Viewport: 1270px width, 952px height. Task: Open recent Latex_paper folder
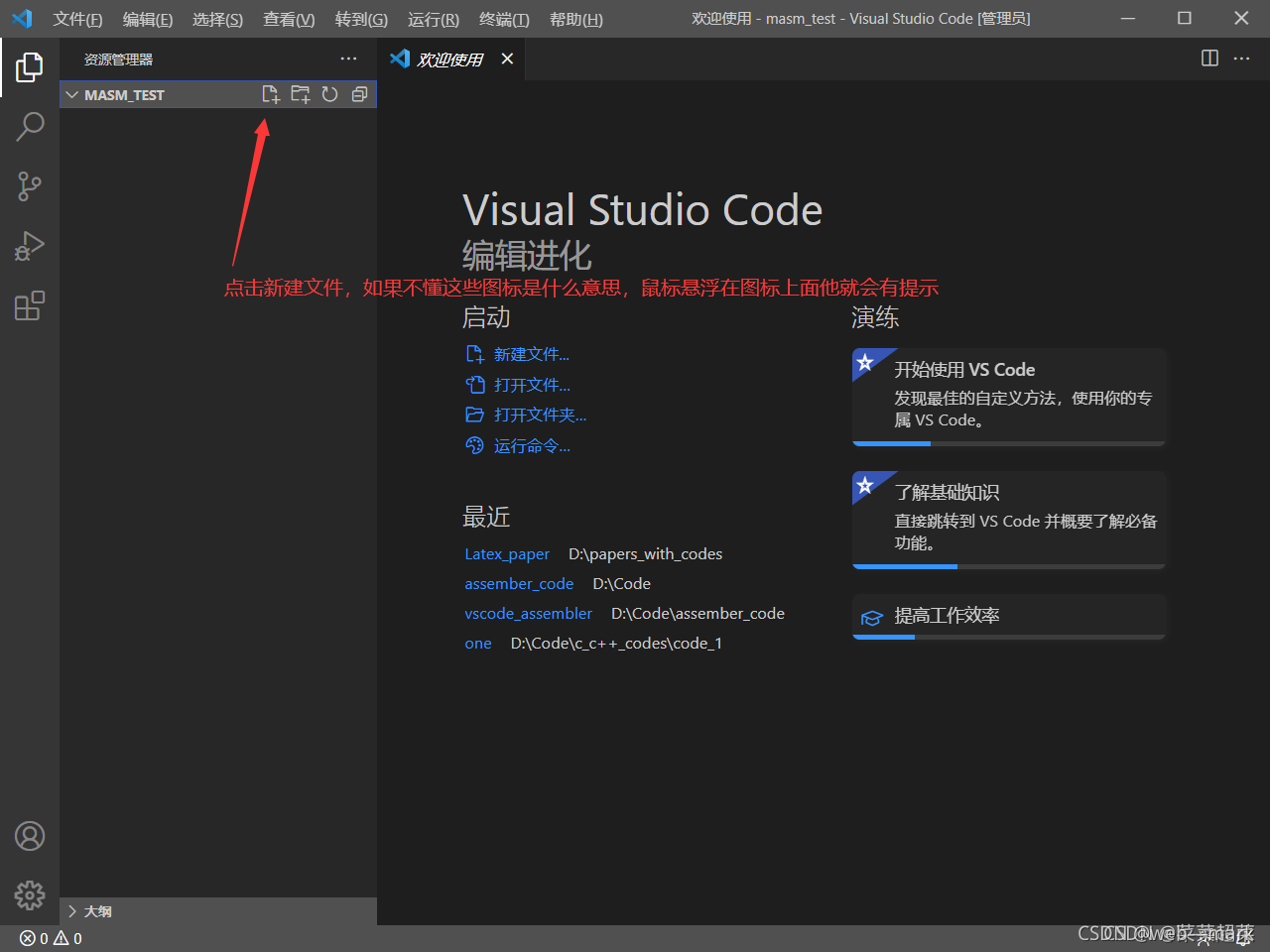pyautogui.click(x=507, y=554)
